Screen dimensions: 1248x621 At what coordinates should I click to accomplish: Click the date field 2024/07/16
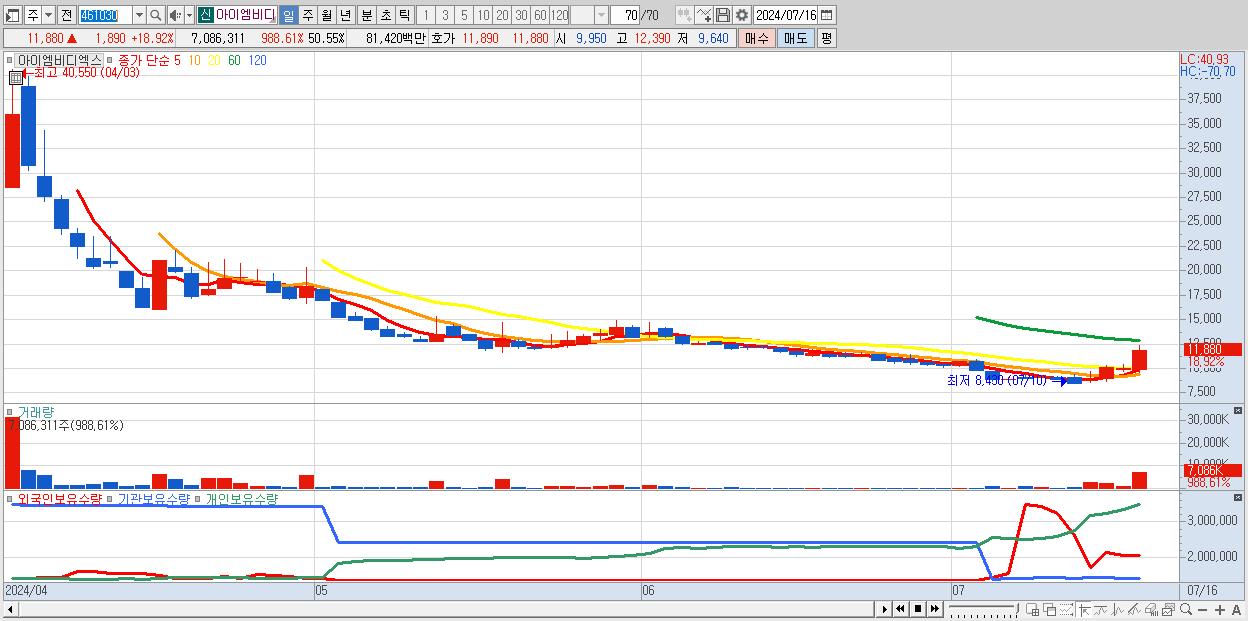pos(786,15)
